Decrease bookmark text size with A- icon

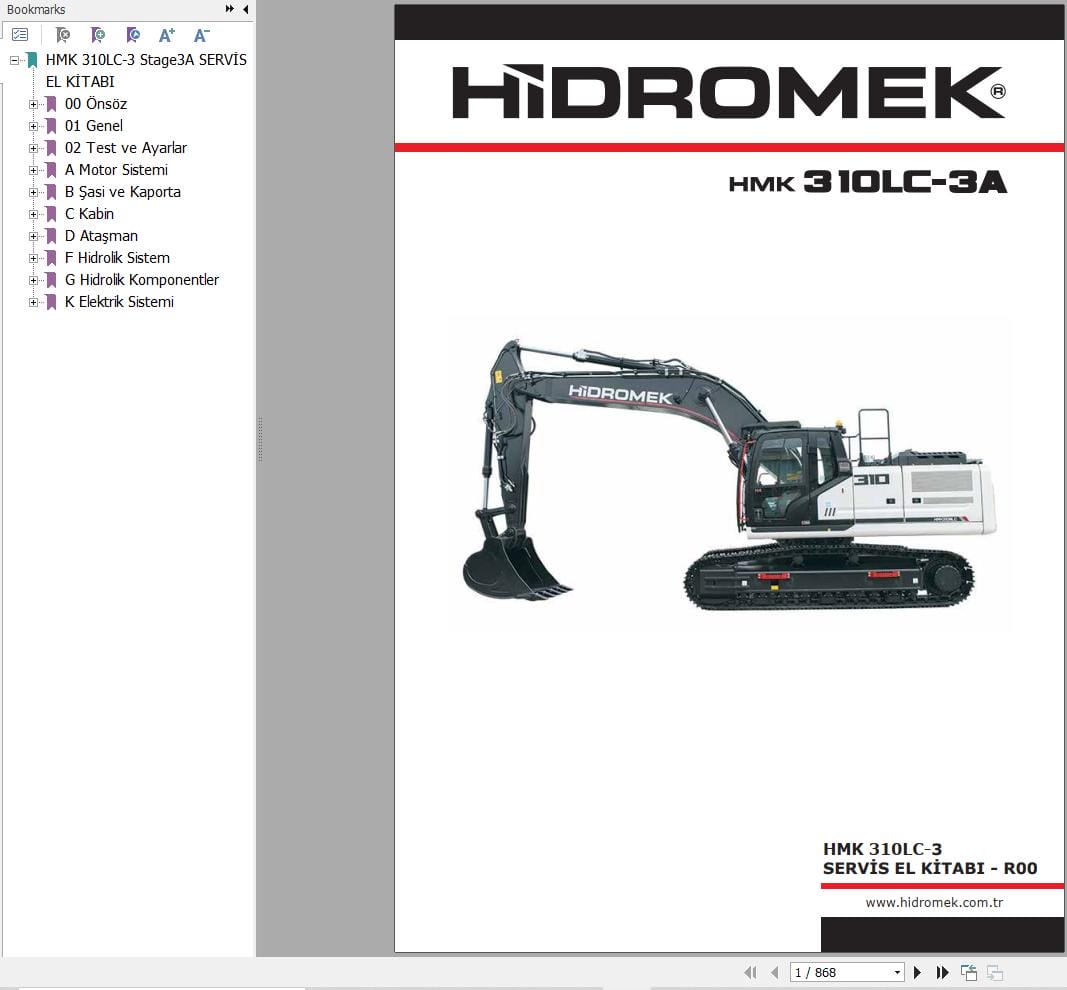(201, 35)
